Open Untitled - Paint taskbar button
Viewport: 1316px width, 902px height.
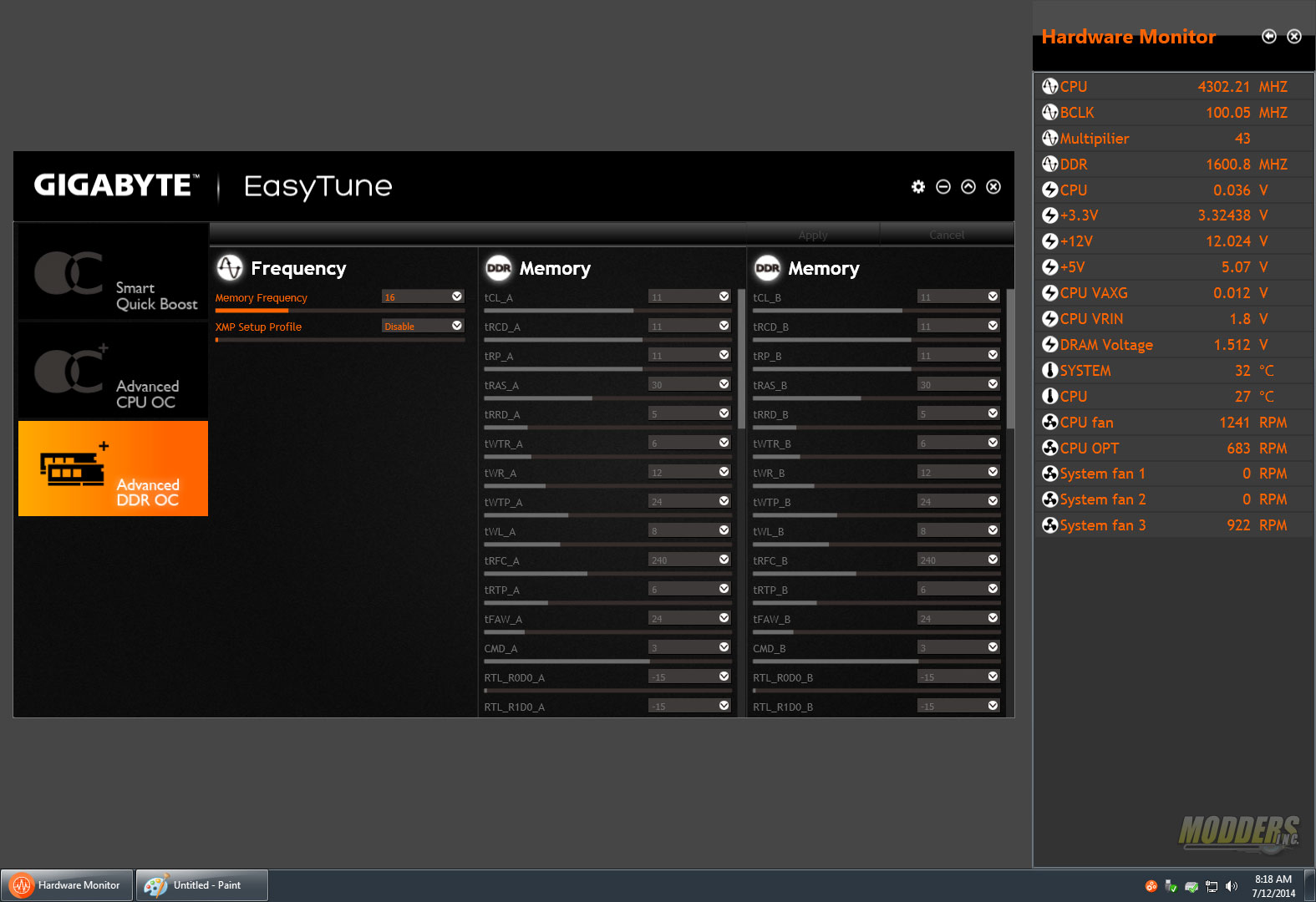(202, 885)
